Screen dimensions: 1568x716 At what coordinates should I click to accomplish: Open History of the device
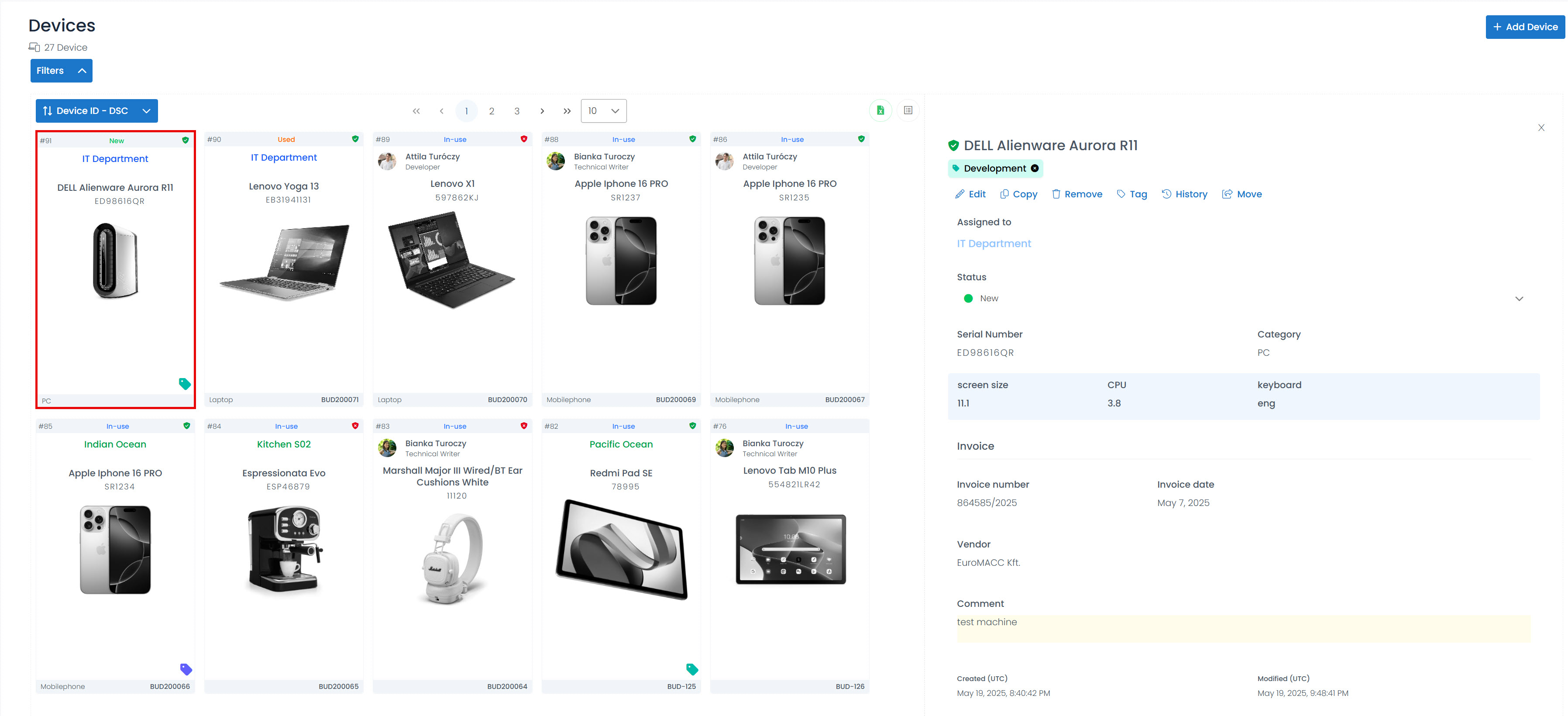pos(1184,194)
